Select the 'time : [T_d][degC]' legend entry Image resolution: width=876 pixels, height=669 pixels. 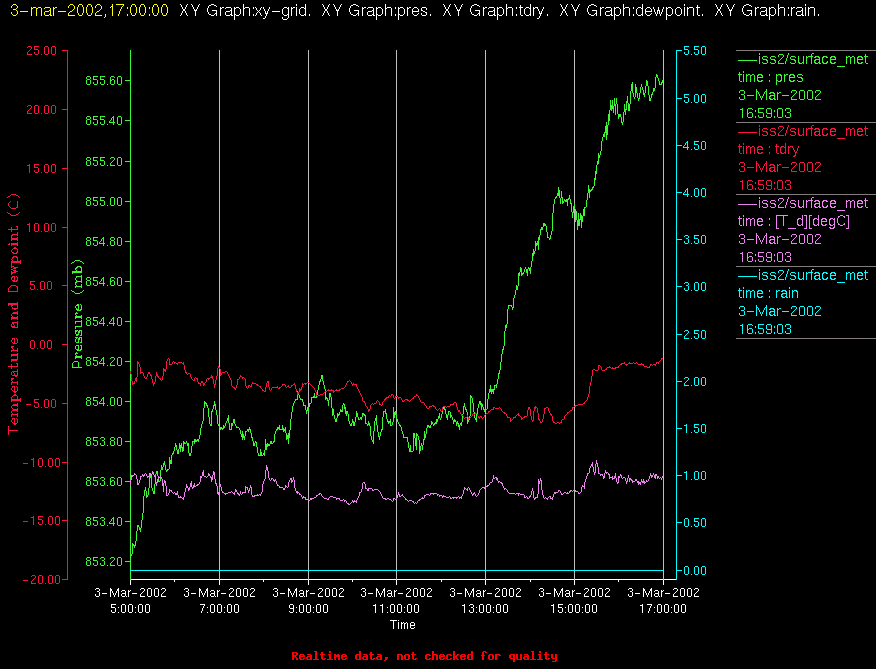[793, 221]
